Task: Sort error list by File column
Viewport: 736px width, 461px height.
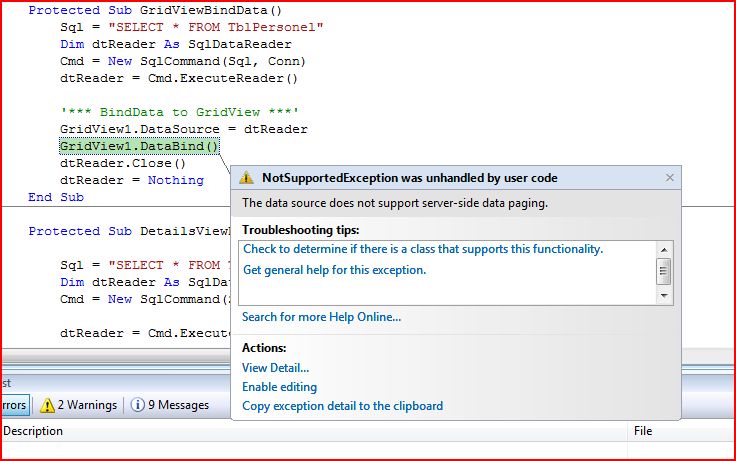Action: 643,431
